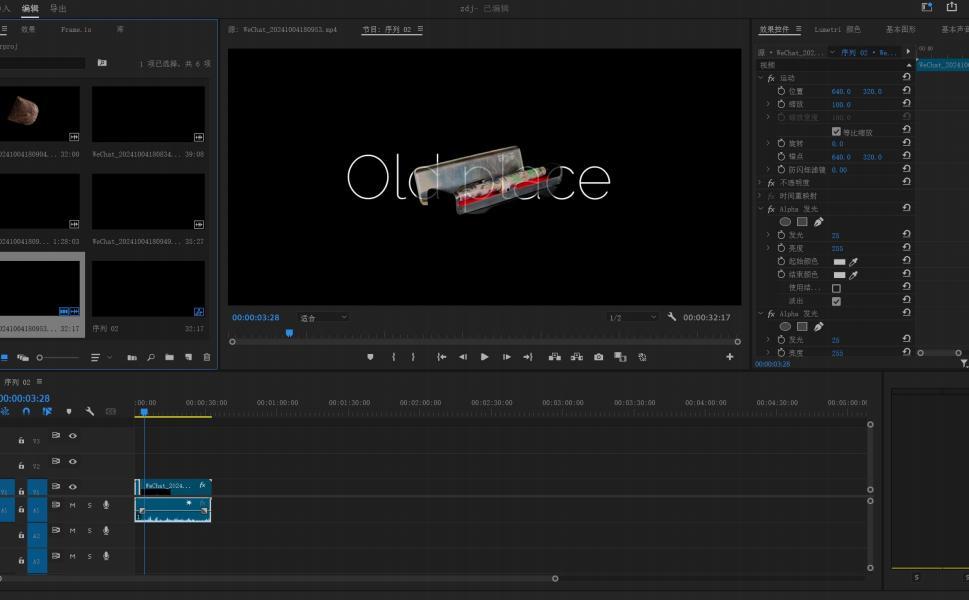Mute audio track A1
Image resolution: width=969 pixels, height=600 pixels.
coord(72,505)
